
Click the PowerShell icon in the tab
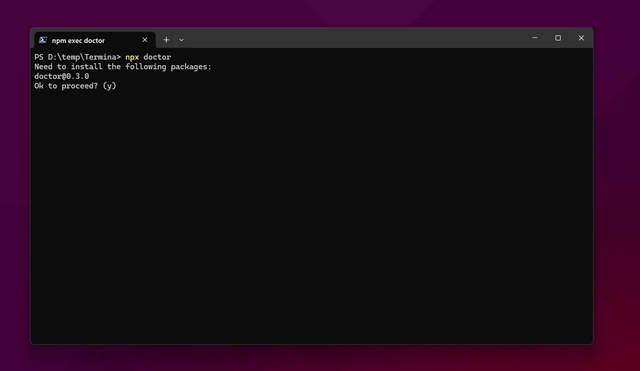[43, 40]
